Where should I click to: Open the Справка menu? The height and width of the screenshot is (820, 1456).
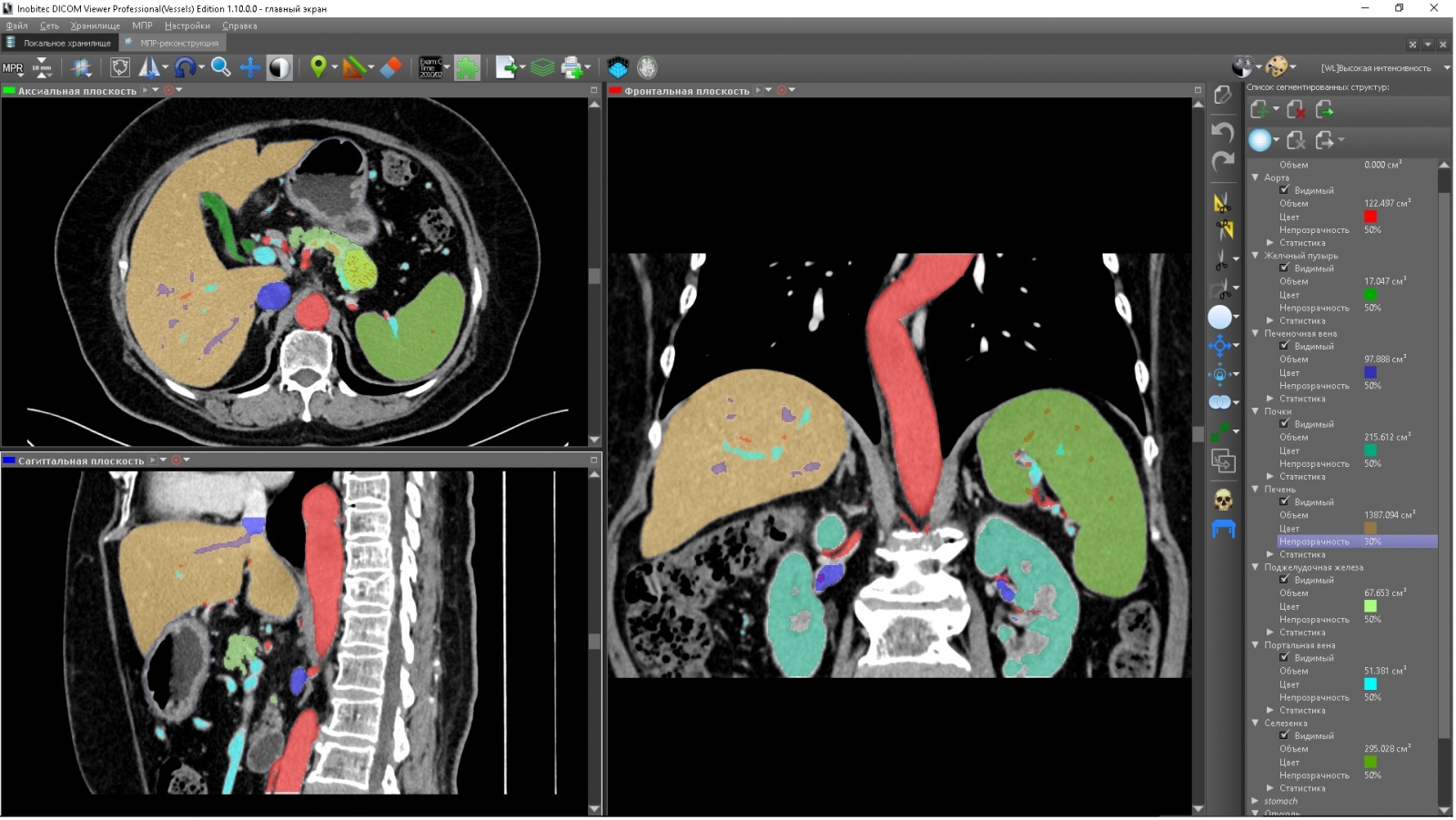(x=239, y=25)
